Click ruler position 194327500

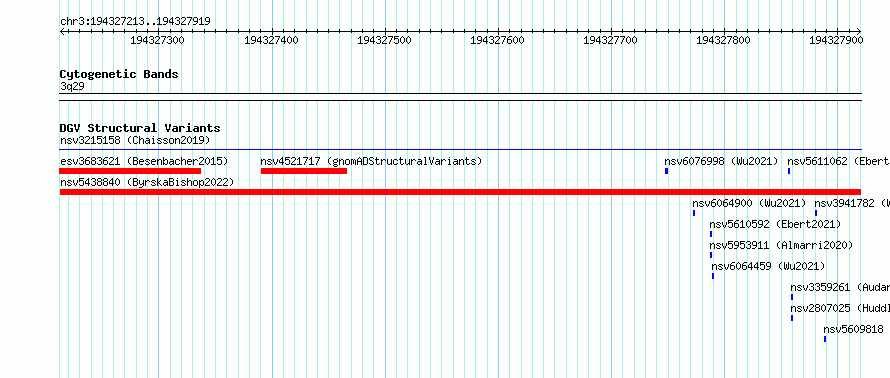pos(384,40)
